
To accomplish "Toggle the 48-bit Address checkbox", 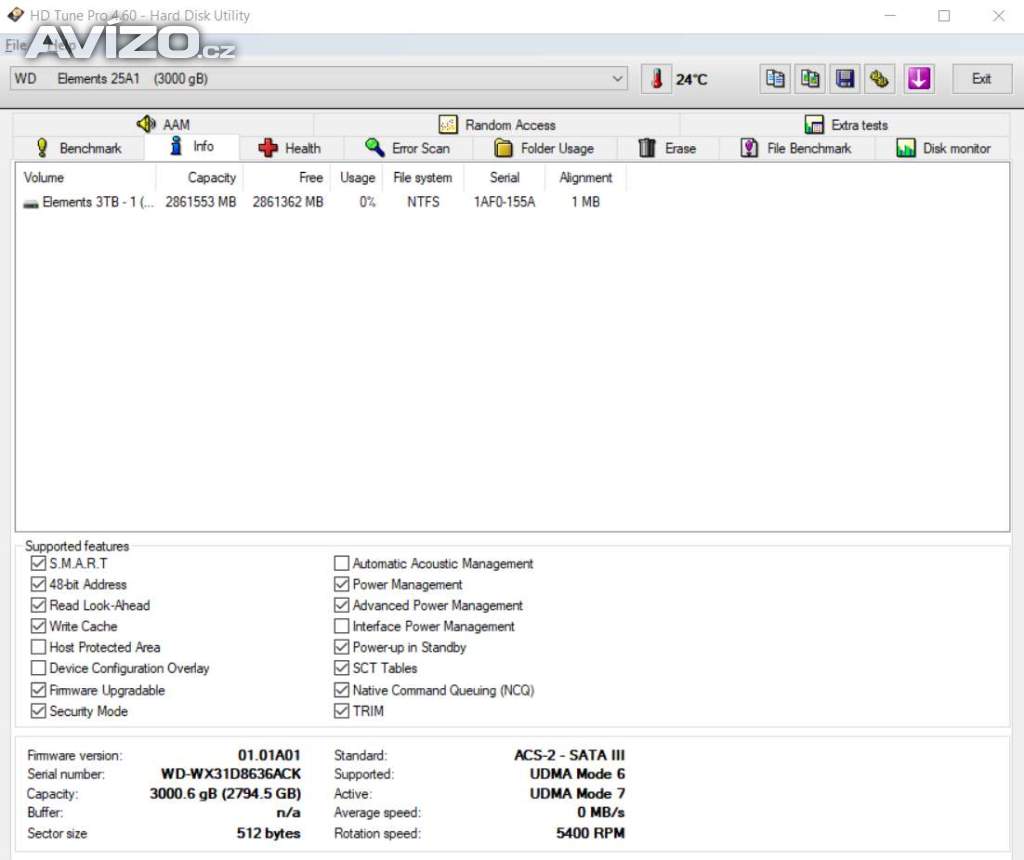I will (39, 584).
